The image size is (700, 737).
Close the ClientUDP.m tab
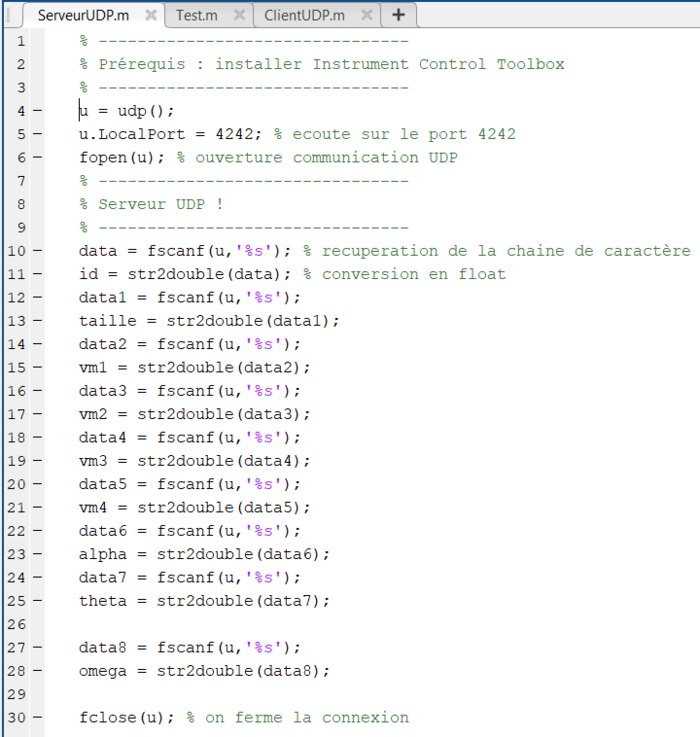365,15
